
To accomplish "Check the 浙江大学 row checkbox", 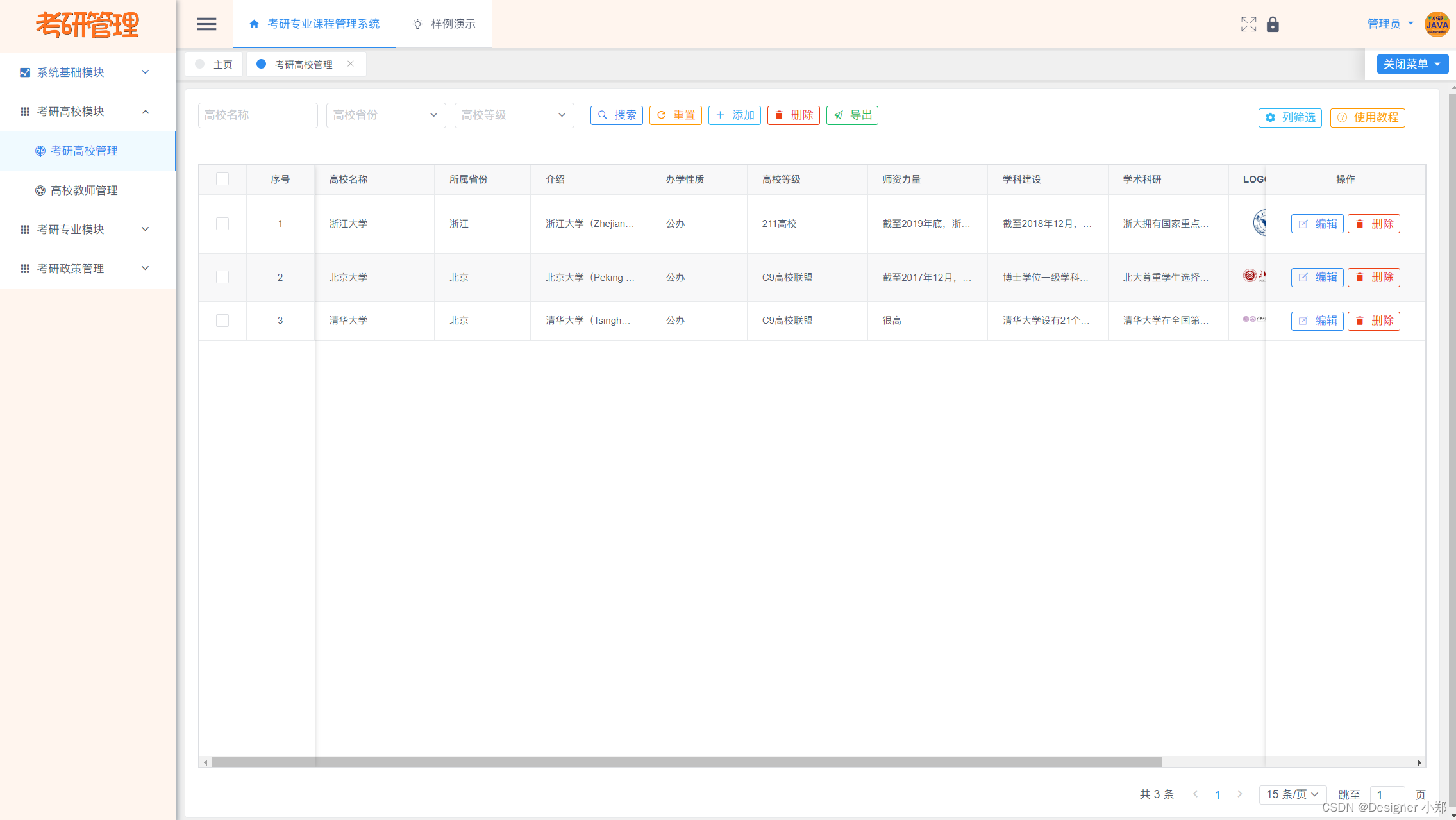I will tap(222, 224).
